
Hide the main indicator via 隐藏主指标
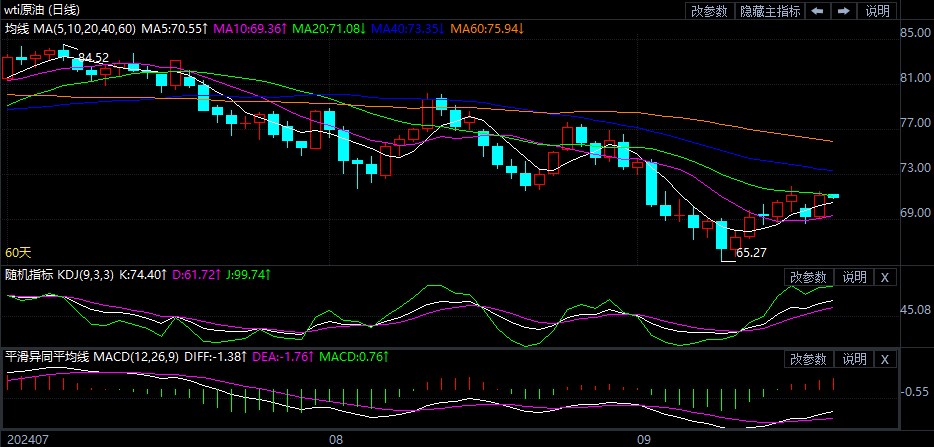769,11
